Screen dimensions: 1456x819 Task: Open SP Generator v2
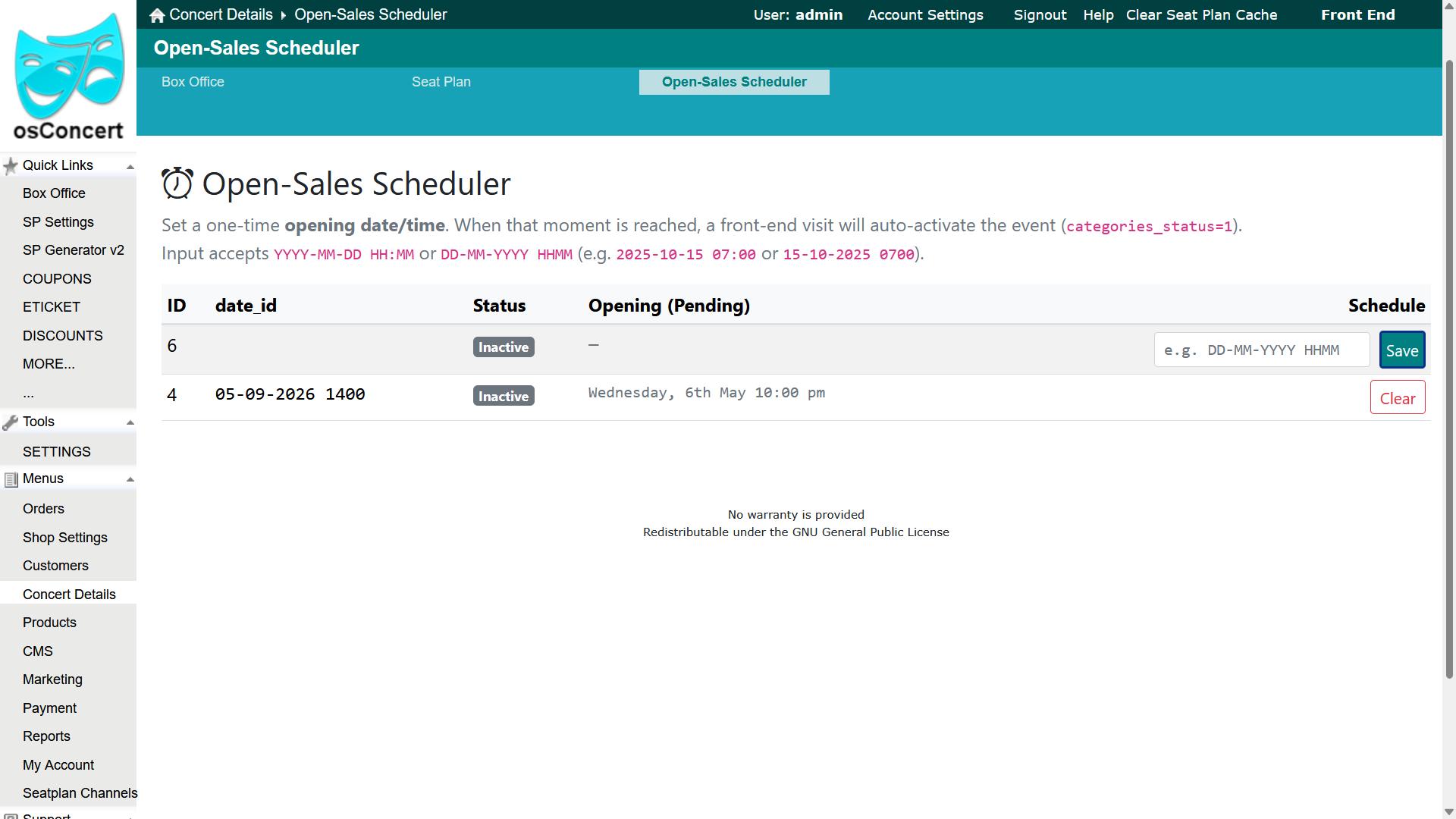[x=74, y=250]
